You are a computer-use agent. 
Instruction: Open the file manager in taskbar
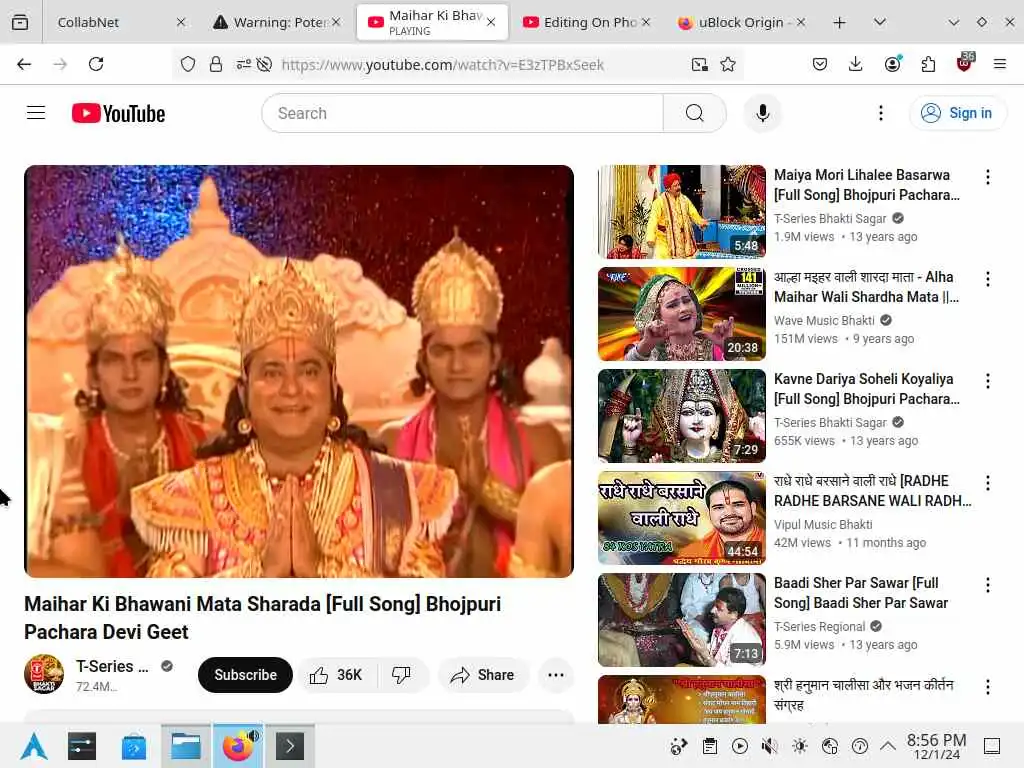[x=186, y=746]
